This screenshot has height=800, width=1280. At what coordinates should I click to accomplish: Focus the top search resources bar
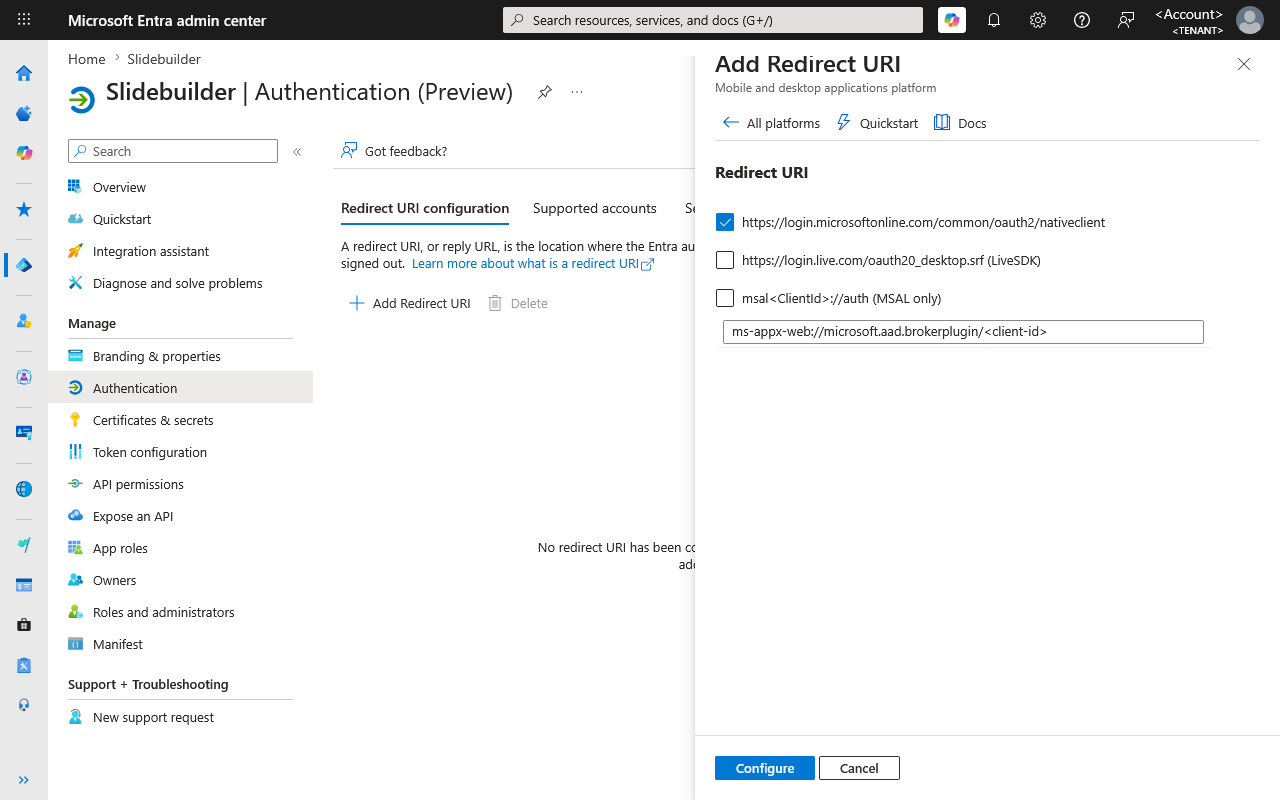(713, 20)
